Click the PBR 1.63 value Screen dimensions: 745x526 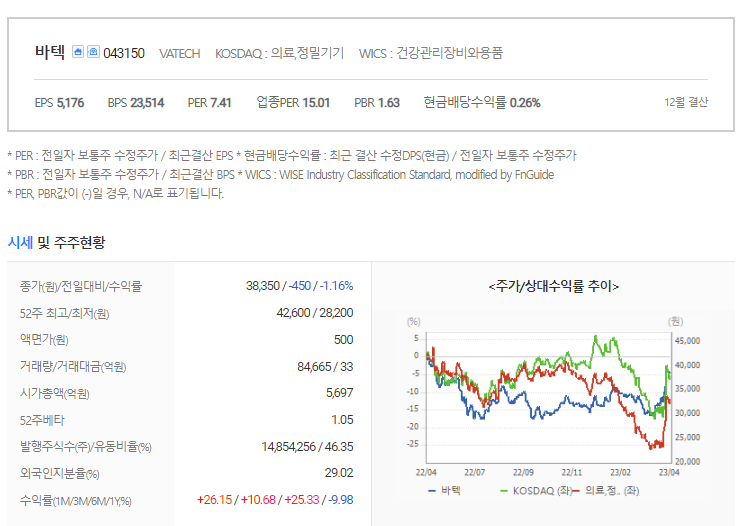click(x=377, y=103)
